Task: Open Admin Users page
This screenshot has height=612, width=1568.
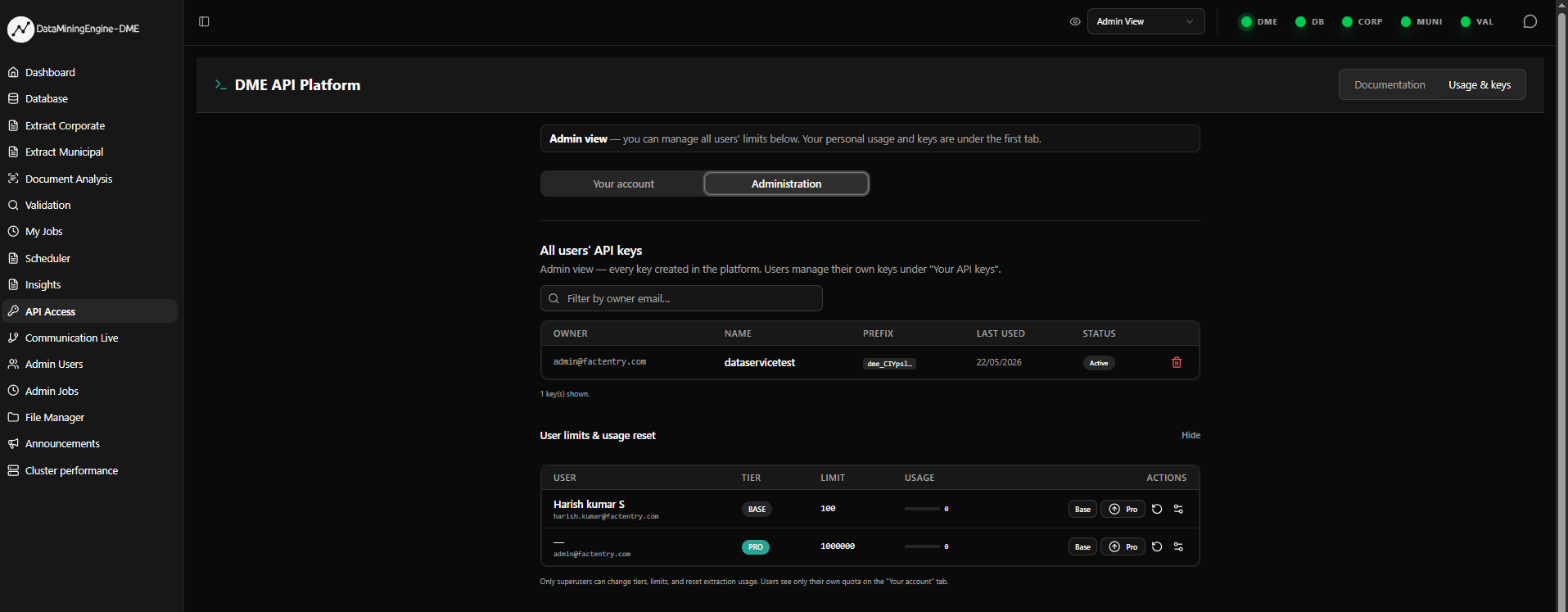Action: point(90,364)
